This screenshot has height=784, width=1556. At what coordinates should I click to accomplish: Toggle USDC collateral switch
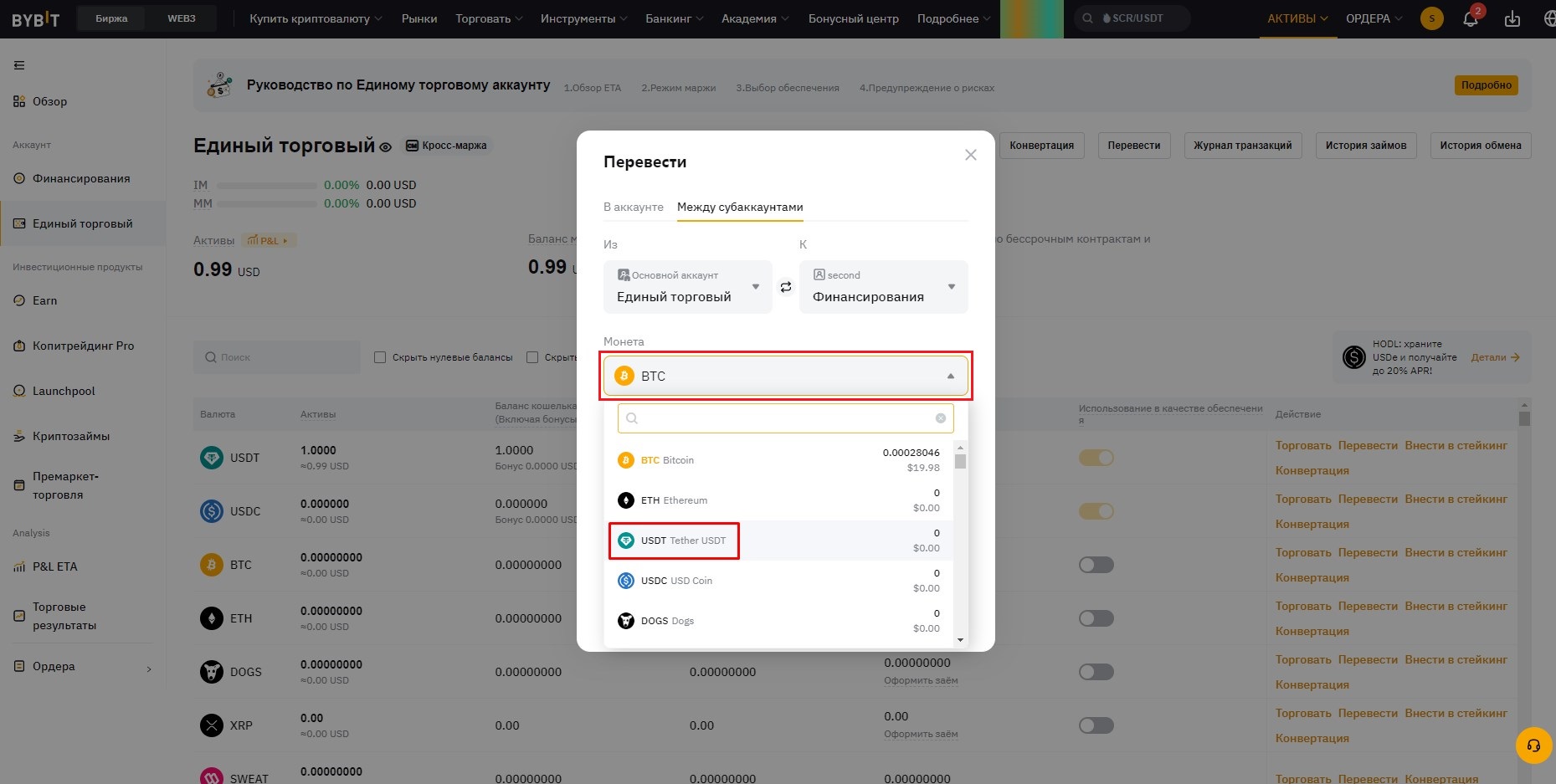point(1096,511)
